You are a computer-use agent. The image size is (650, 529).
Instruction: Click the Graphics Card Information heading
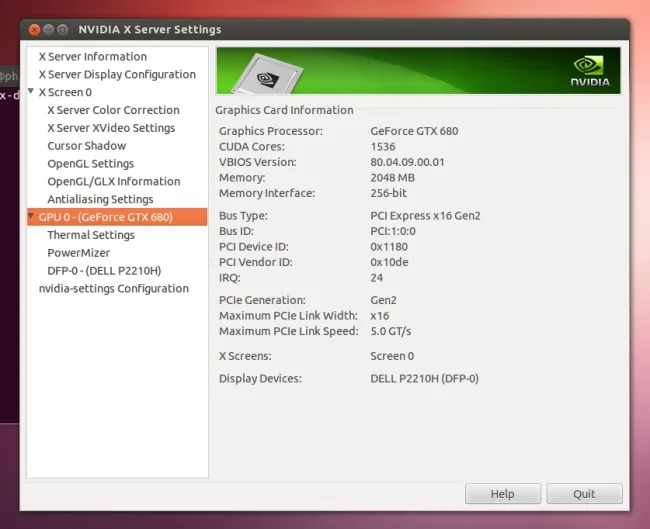[284, 110]
